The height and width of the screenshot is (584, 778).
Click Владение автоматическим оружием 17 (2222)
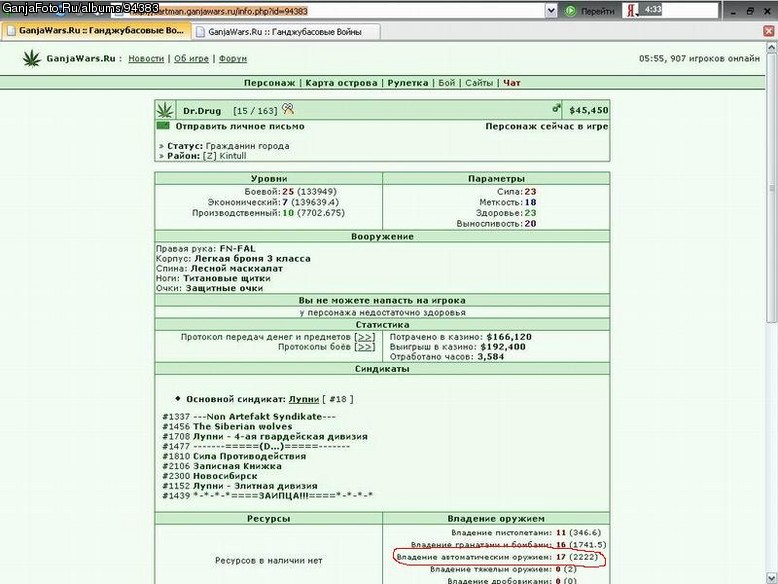pos(497,557)
